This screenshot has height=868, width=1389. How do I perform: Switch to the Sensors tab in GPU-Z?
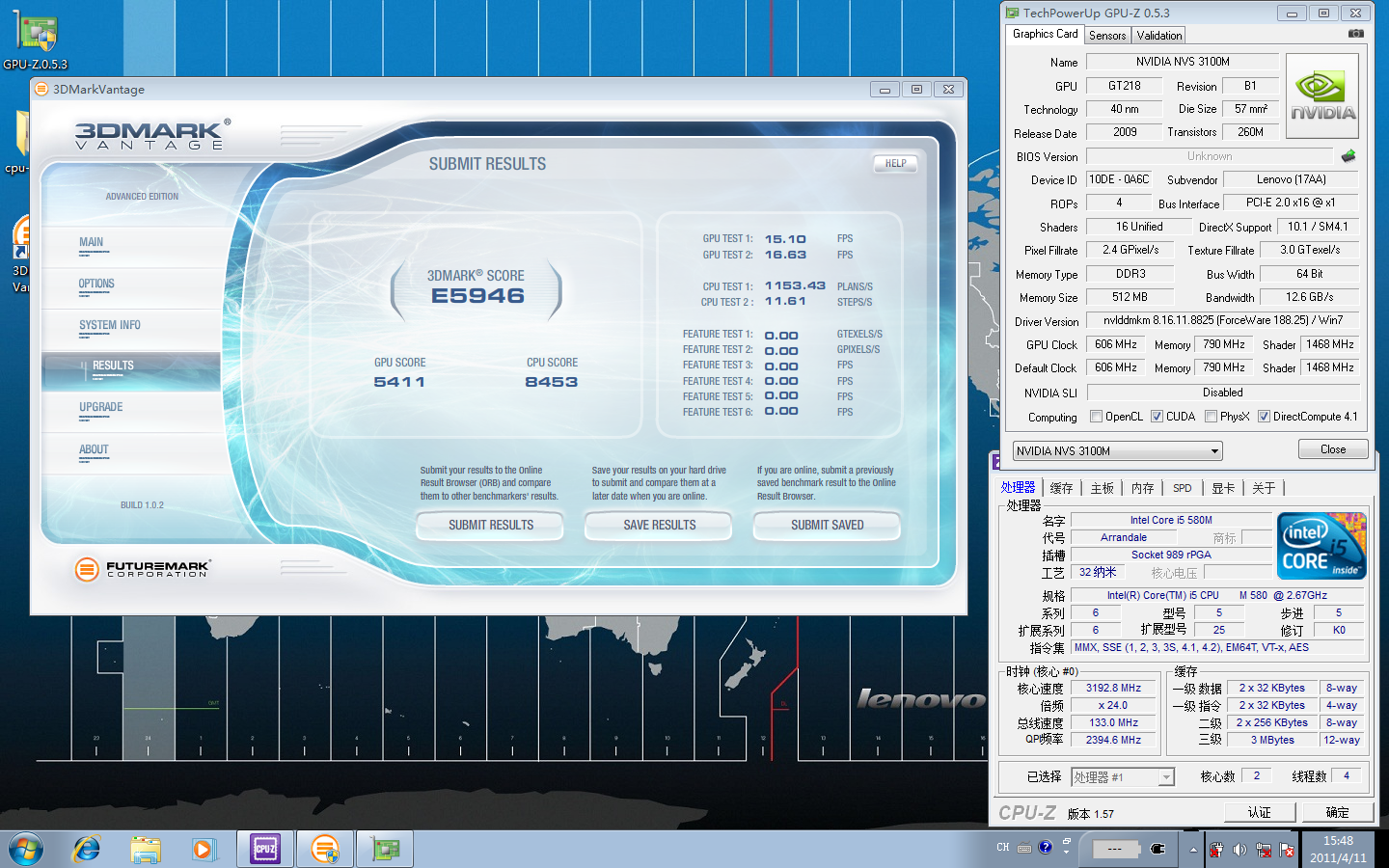click(x=1107, y=36)
